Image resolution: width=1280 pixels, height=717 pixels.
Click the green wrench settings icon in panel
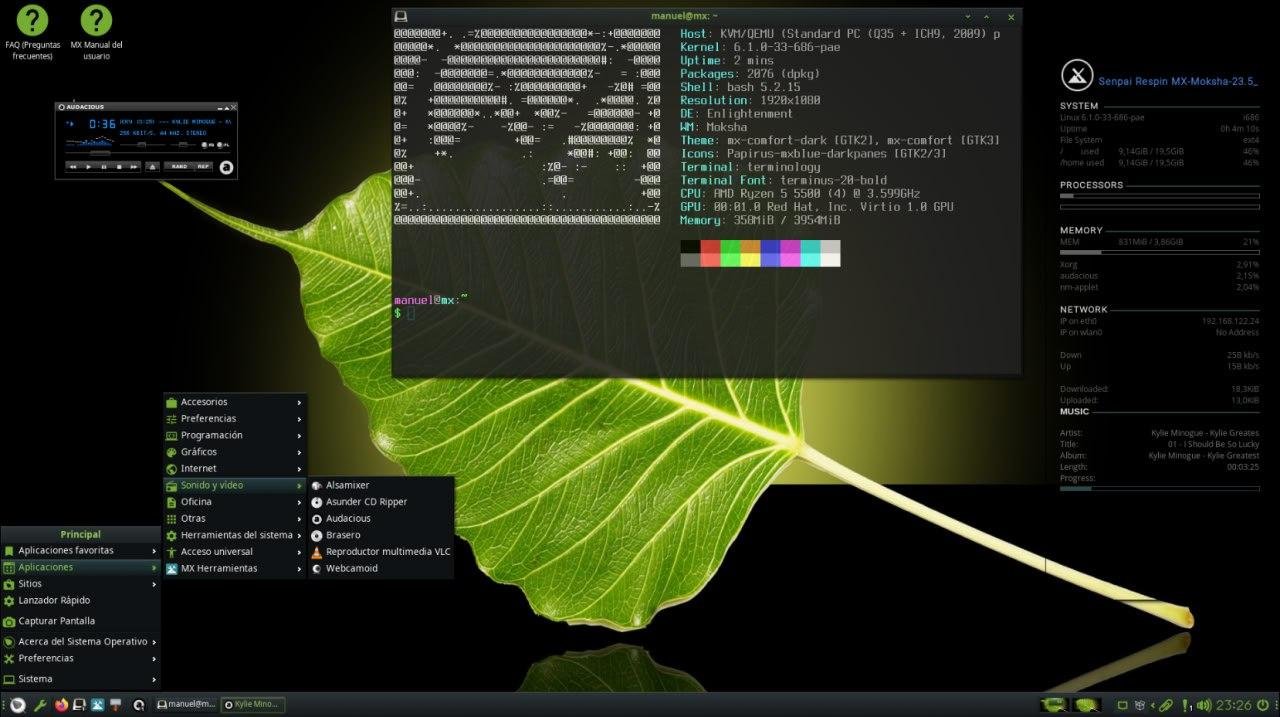[x=41, y=705]
